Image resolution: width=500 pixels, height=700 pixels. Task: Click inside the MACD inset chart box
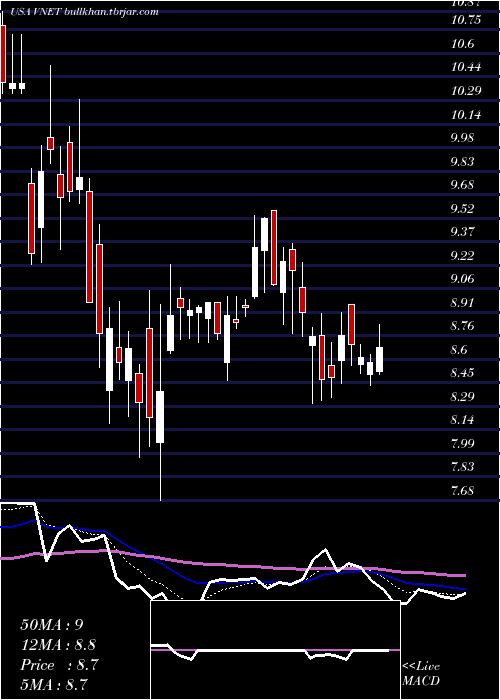(x=275, y=650)
